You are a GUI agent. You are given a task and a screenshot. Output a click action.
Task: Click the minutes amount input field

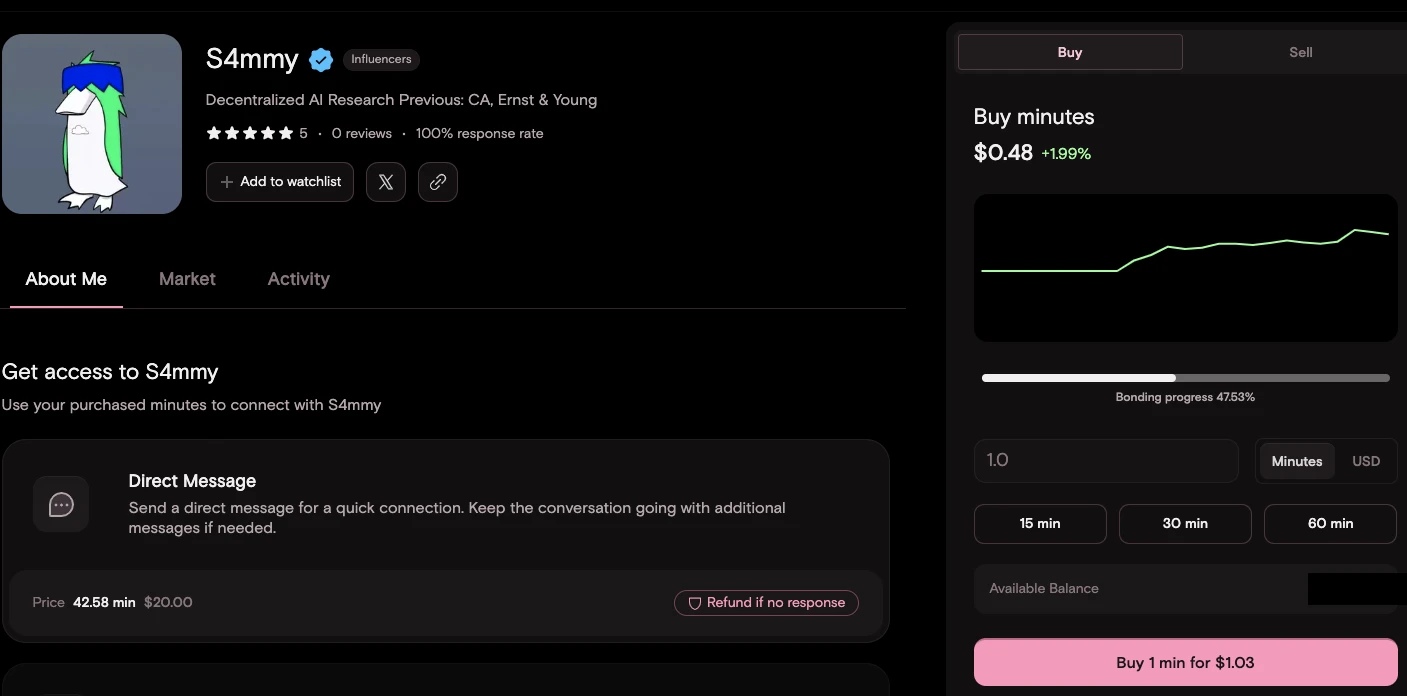click(x=1105, y=461)
